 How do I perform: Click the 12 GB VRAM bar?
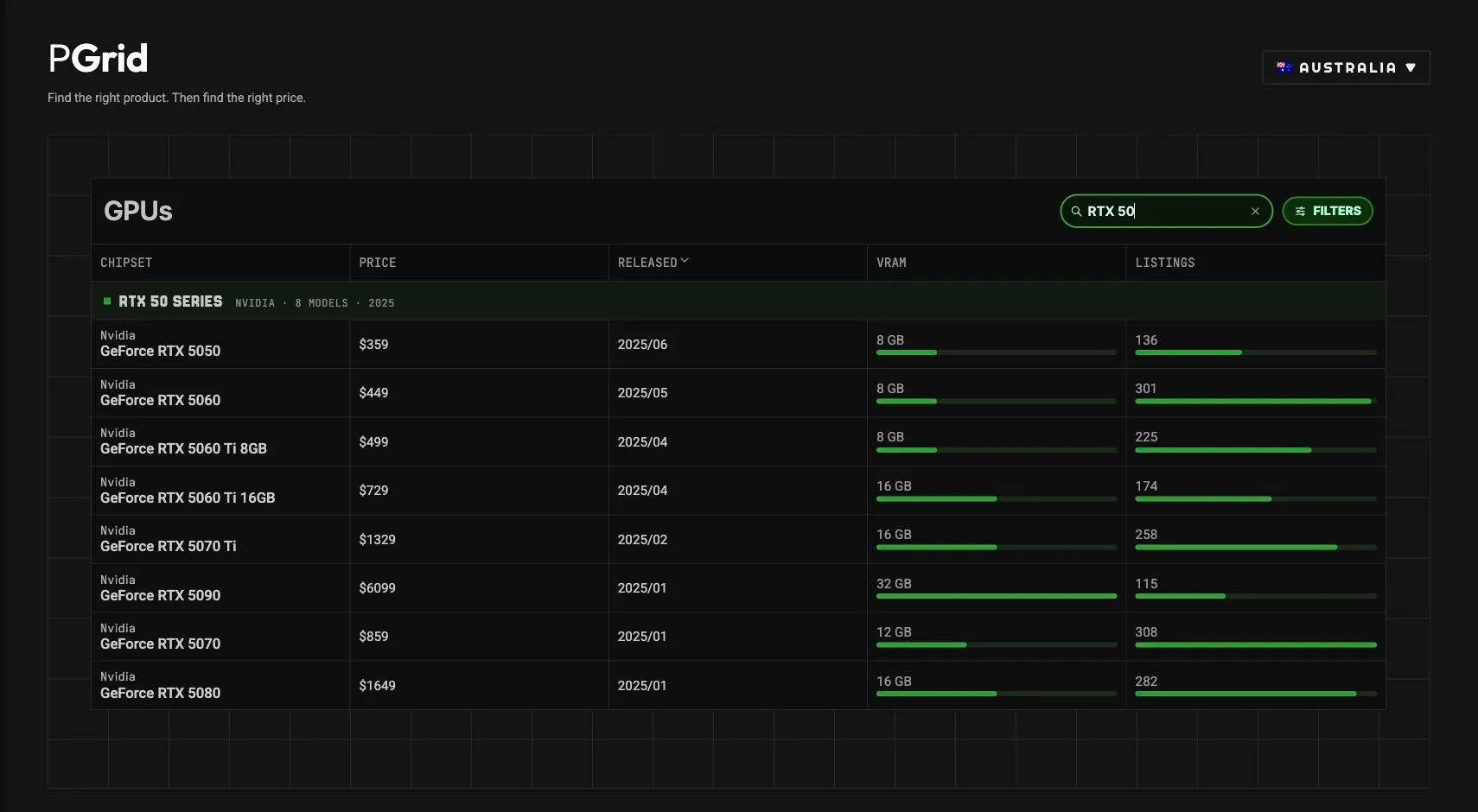point(997,644)
